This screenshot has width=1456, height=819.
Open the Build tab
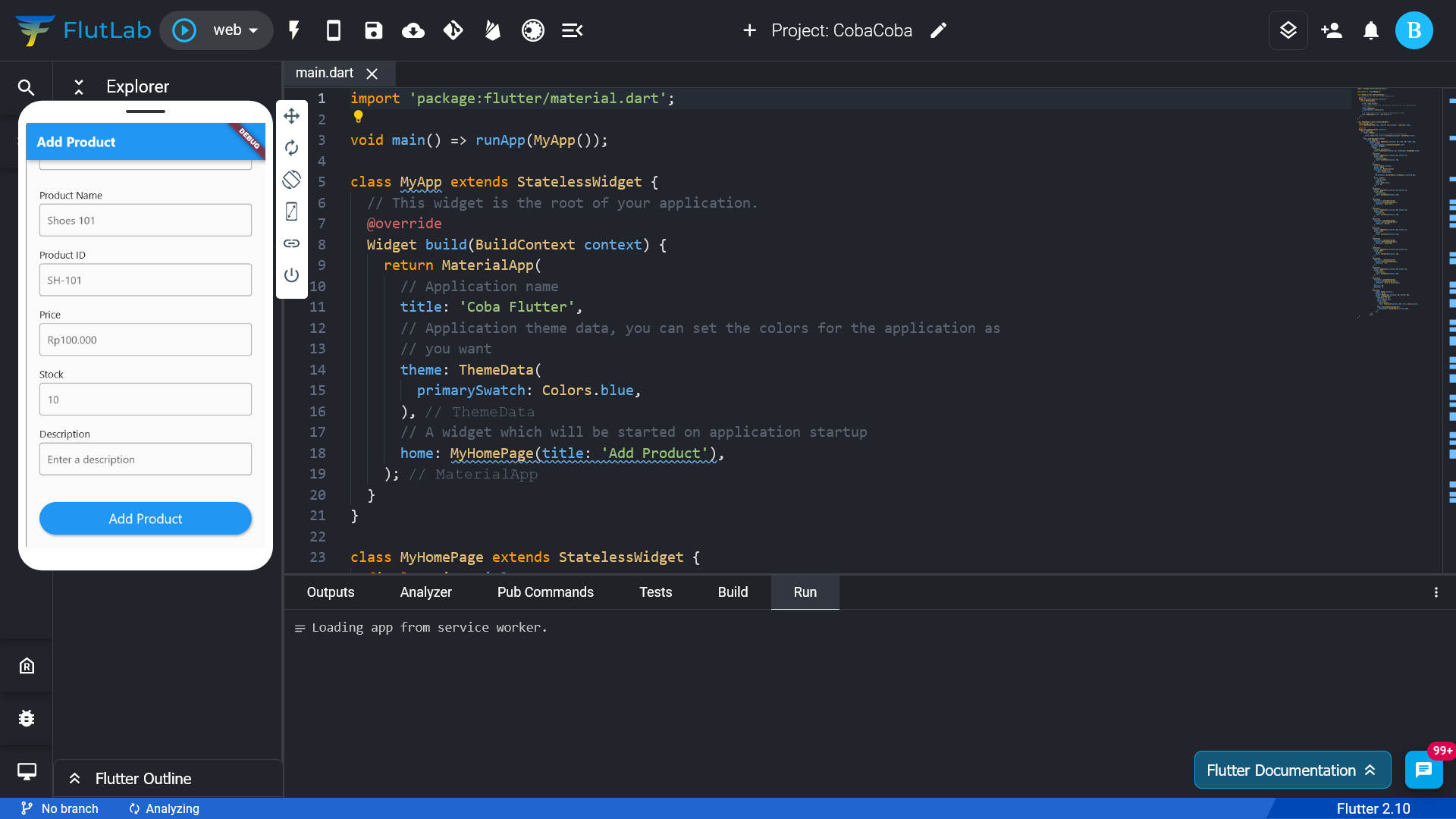coord(733,592)
